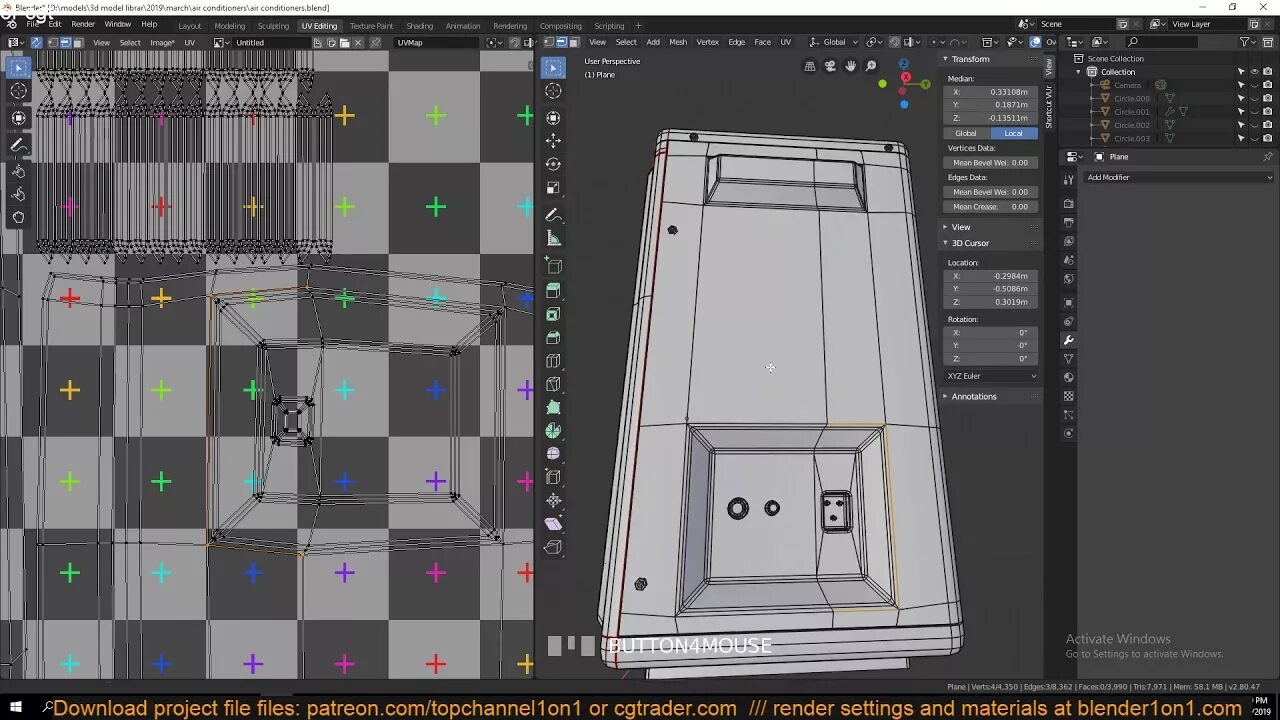Switch transform median to Global
The width and height of the screenshot is (1280, 720).
(x=965, y=133)
